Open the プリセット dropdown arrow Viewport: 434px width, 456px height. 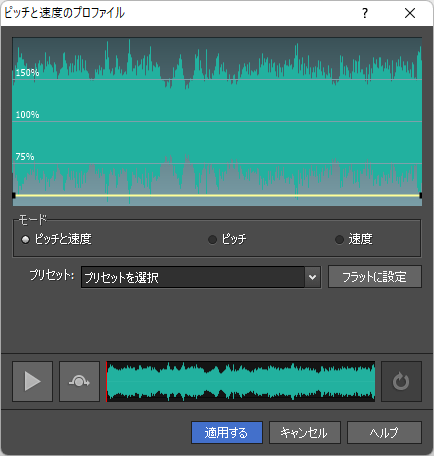click(312, 277)
